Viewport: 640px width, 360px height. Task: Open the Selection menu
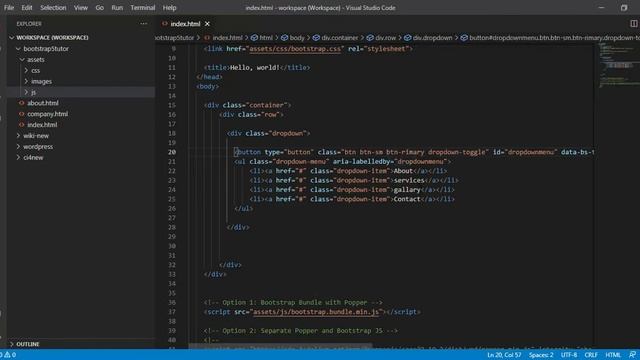tap(53, 7)
